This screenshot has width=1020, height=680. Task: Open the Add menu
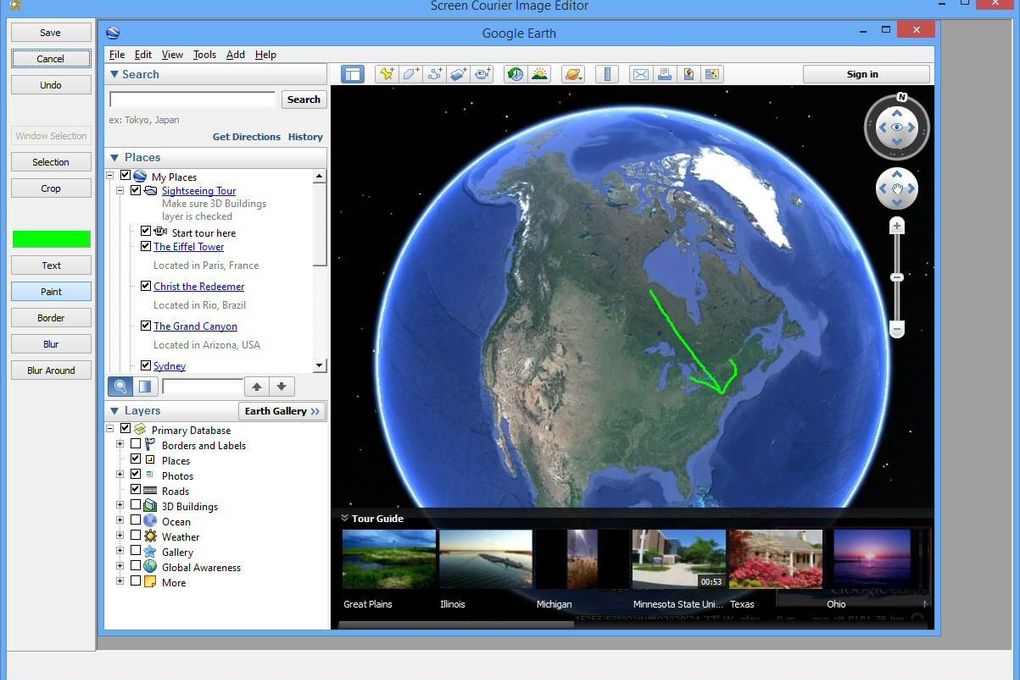tap(235, 55)
